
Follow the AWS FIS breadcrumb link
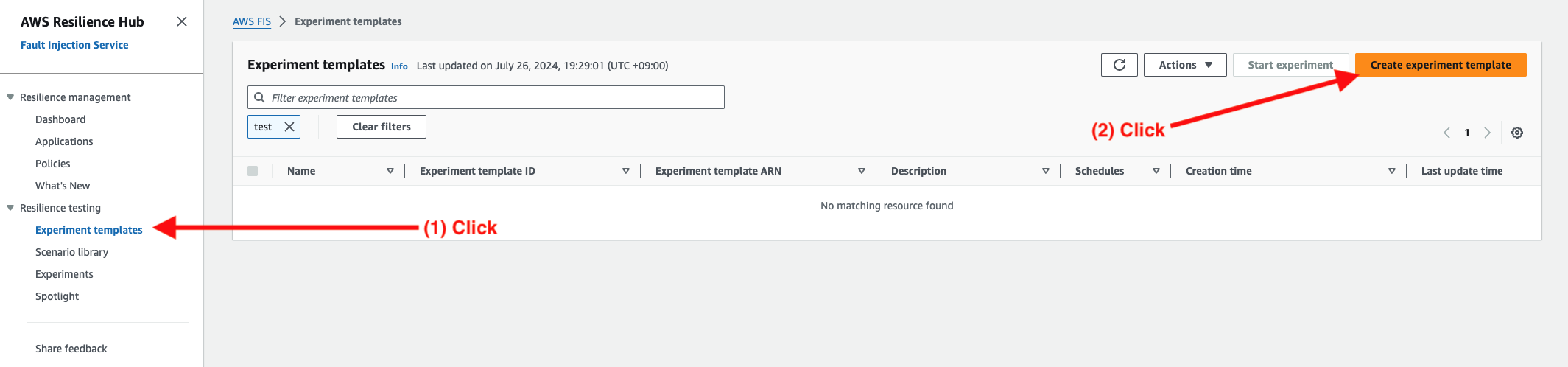point(252,21)
